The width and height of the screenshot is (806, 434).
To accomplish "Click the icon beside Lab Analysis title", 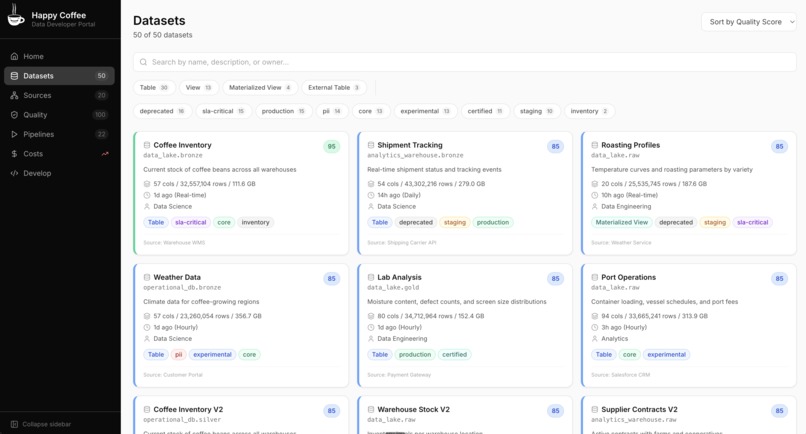I will [x=371, y=277].
